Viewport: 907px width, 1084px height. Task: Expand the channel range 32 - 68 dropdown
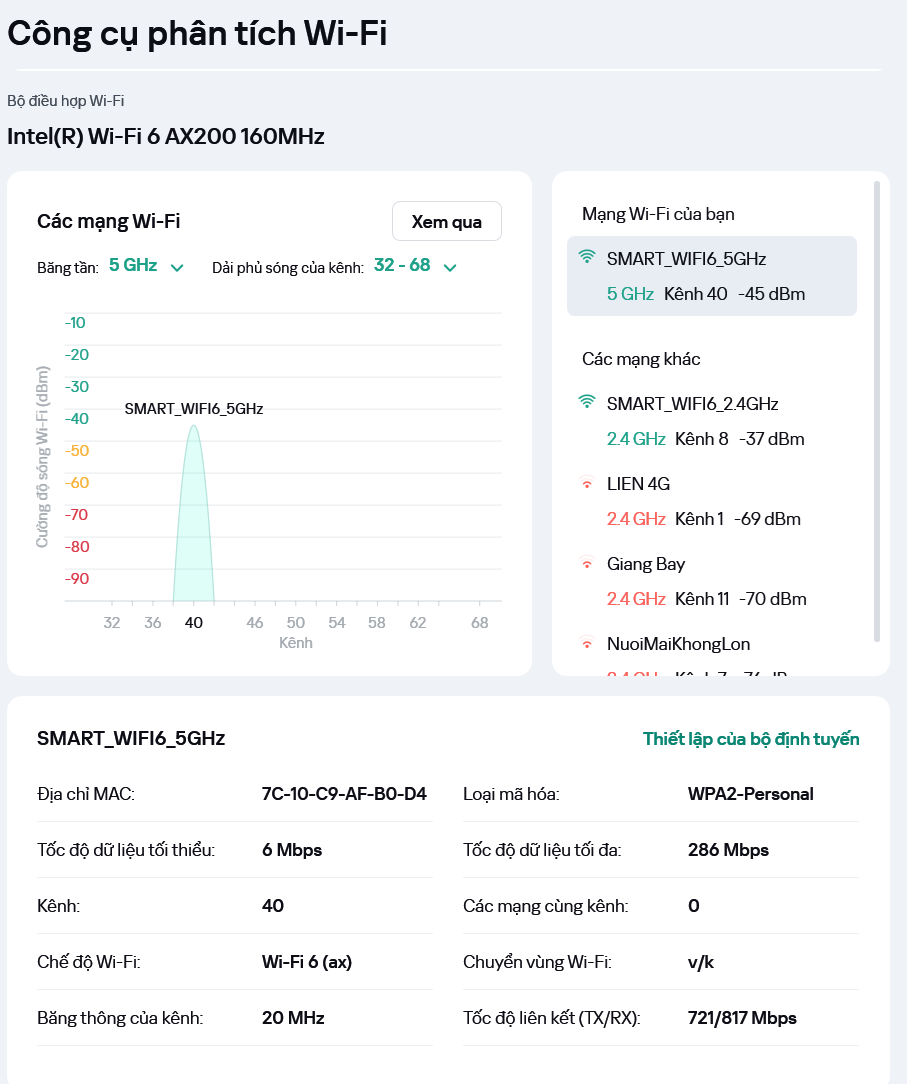415,265
